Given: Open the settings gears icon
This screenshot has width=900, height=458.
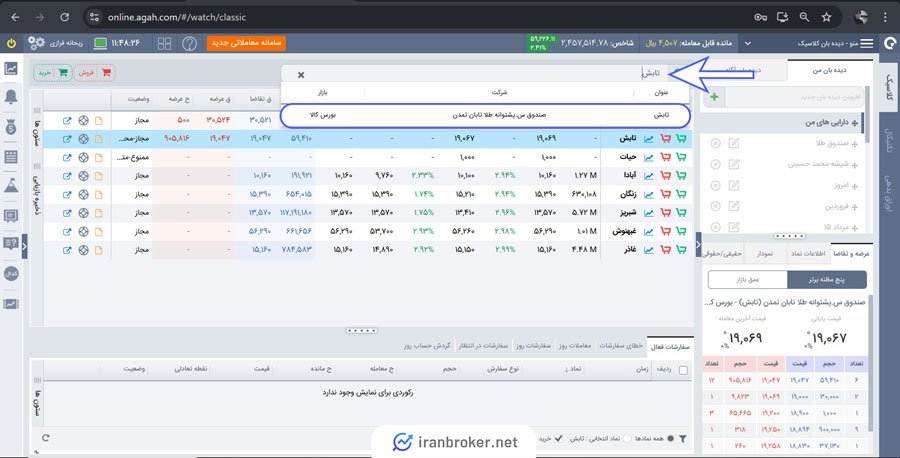Looking at the screenshot, I should (x=36, y=43).
